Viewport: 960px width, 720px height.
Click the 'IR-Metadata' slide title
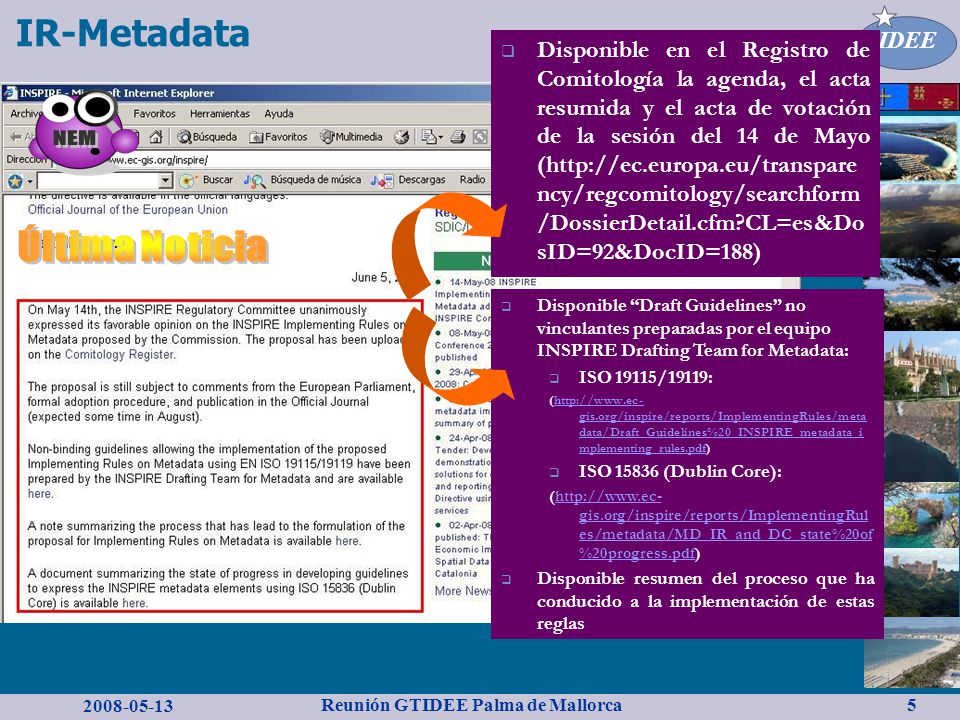(133, 33)
